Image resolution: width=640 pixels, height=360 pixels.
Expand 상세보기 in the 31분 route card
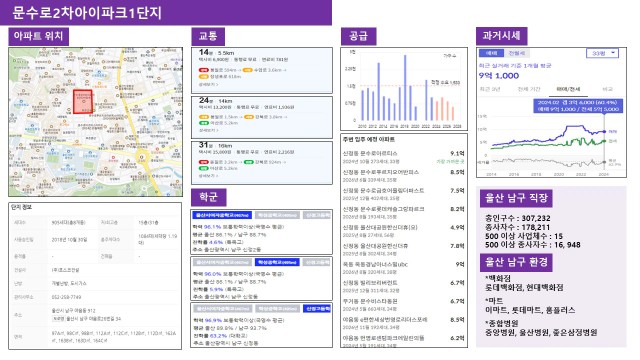coord(208,176)
